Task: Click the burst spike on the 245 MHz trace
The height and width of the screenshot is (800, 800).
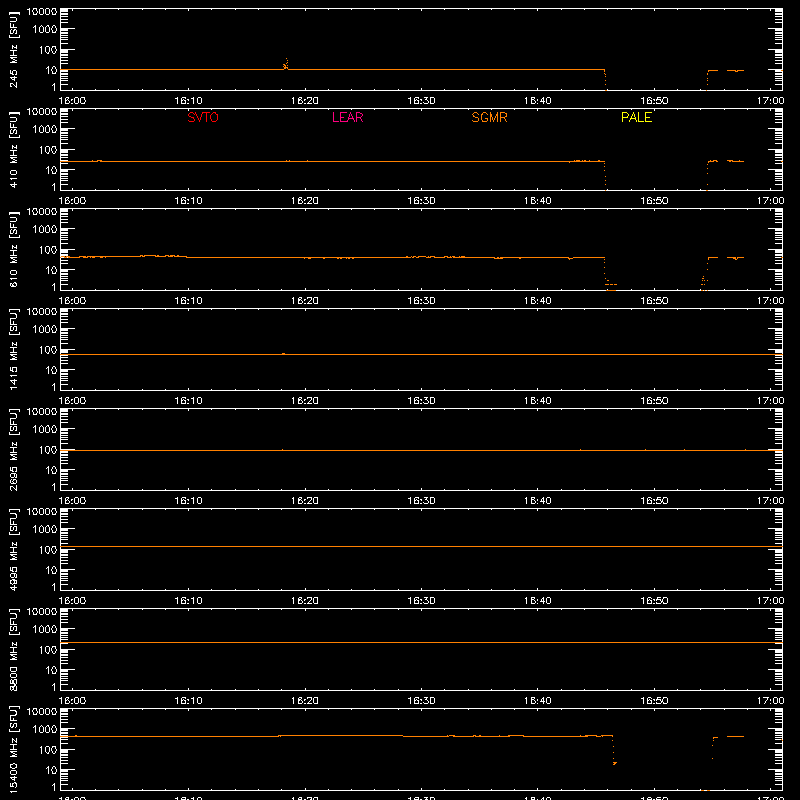Action: coord(286,64)
